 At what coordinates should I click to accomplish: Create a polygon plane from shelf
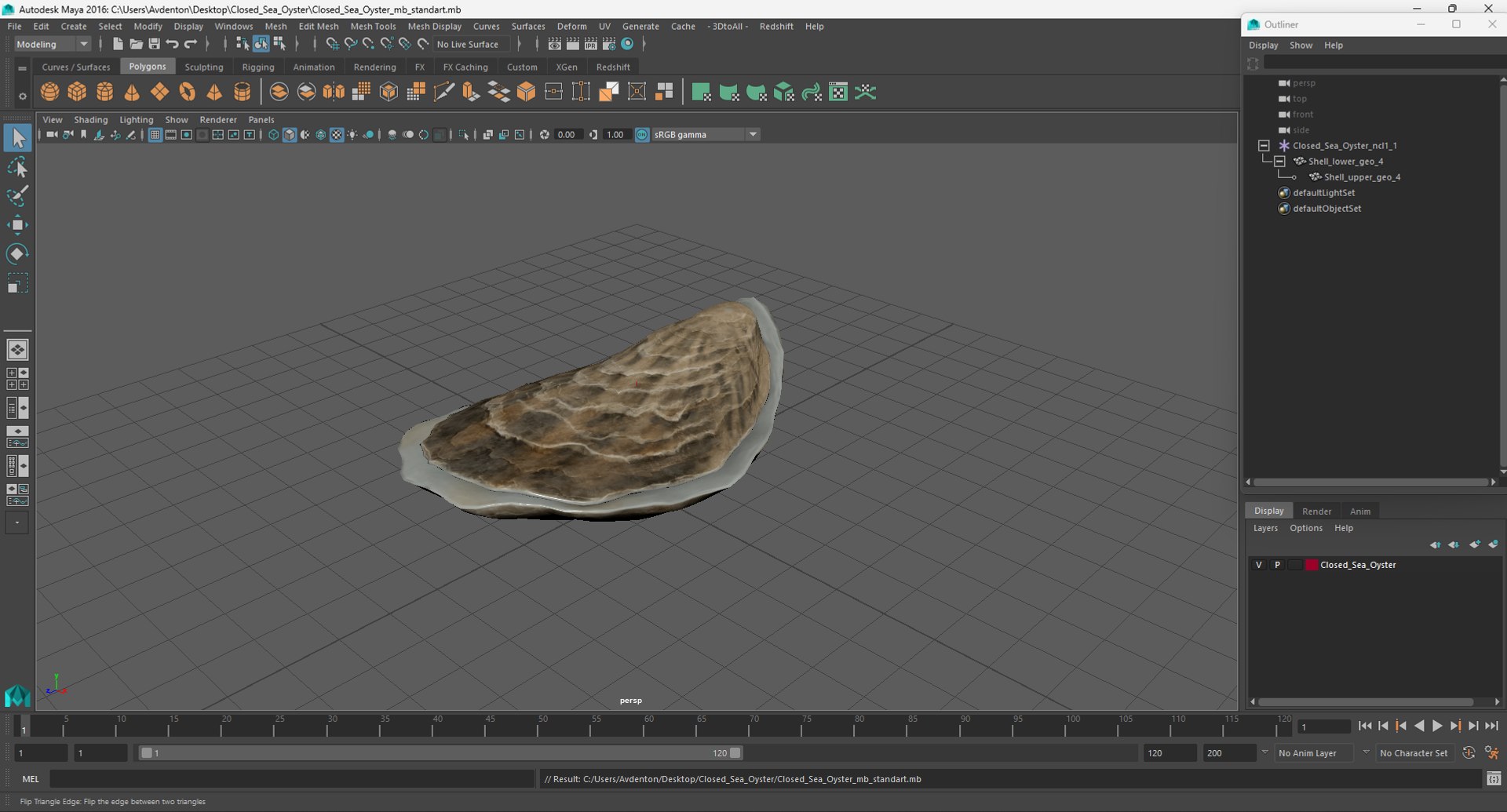coord(159,92)
